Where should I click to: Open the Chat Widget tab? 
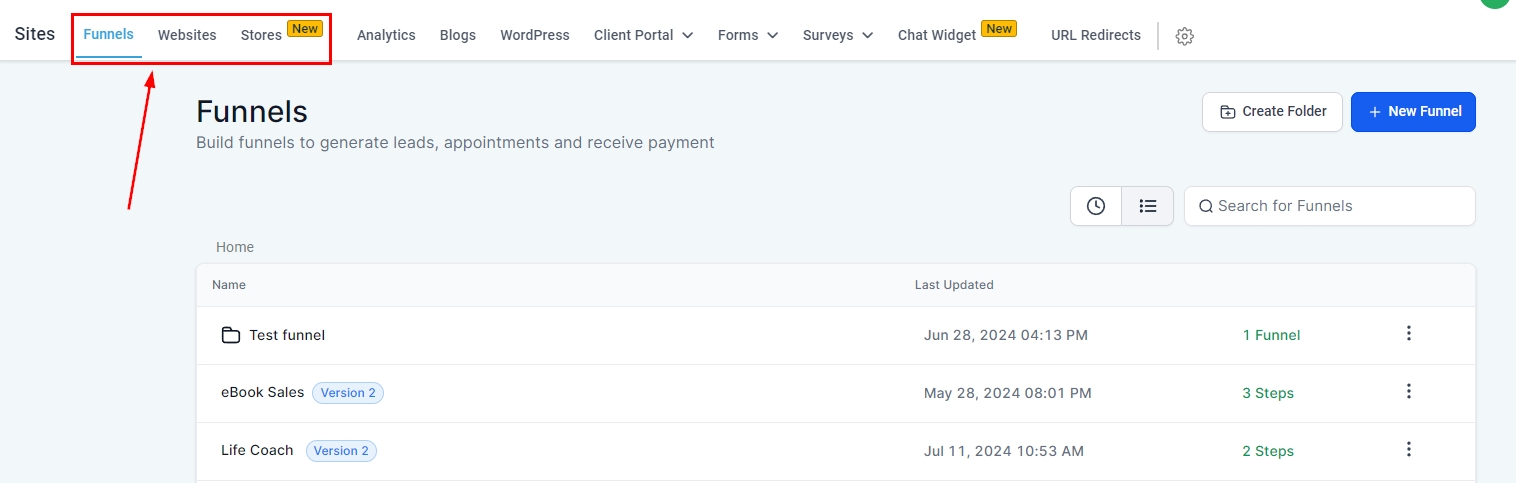click(x=937, y=35)
